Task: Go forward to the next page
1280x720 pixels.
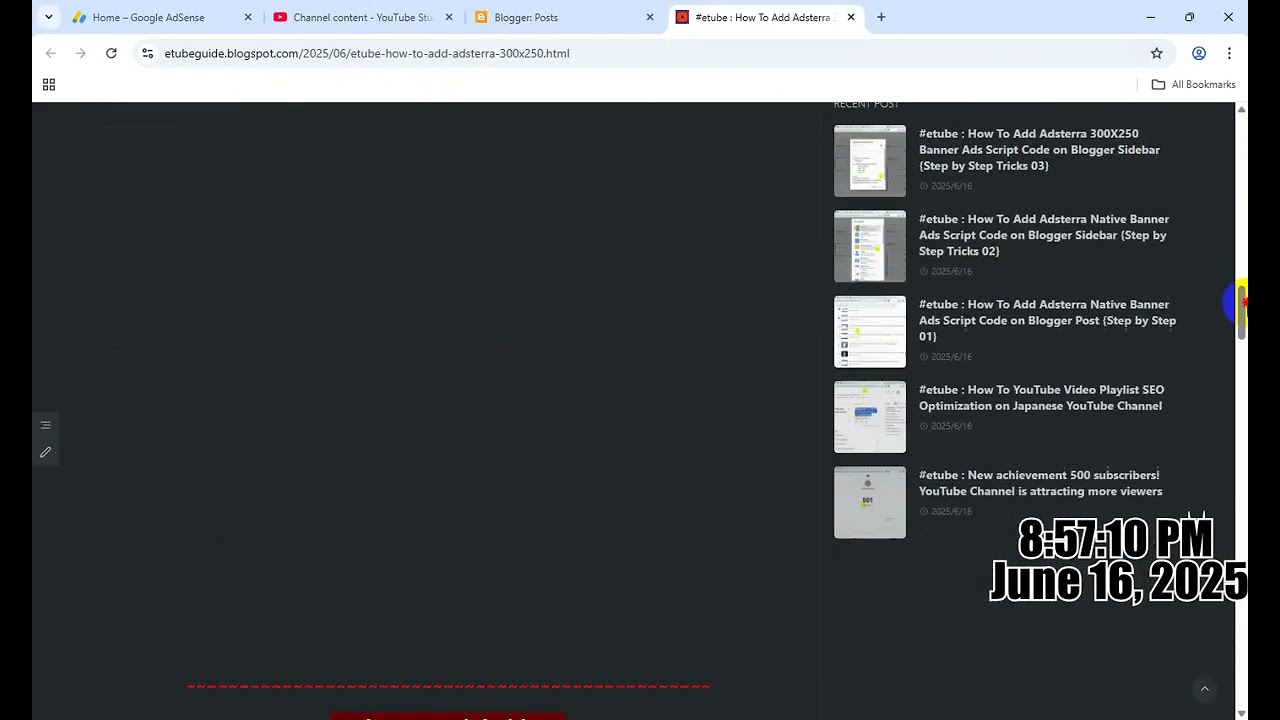Action: (81, 53)
